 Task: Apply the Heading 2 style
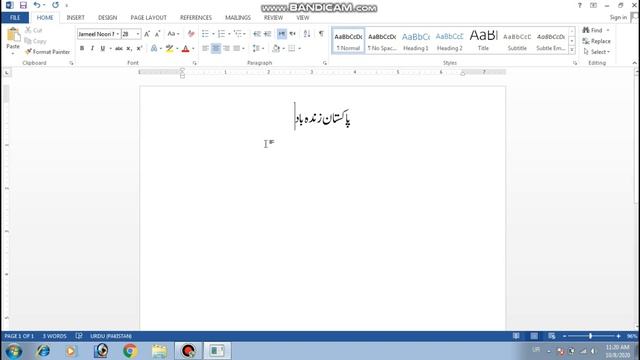click(449, 41)
